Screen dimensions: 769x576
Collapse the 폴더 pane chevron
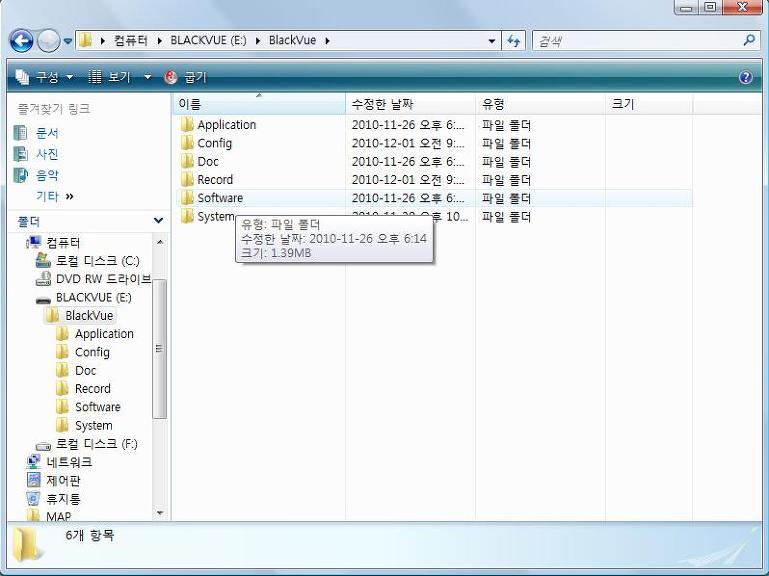tap(158, 220)
